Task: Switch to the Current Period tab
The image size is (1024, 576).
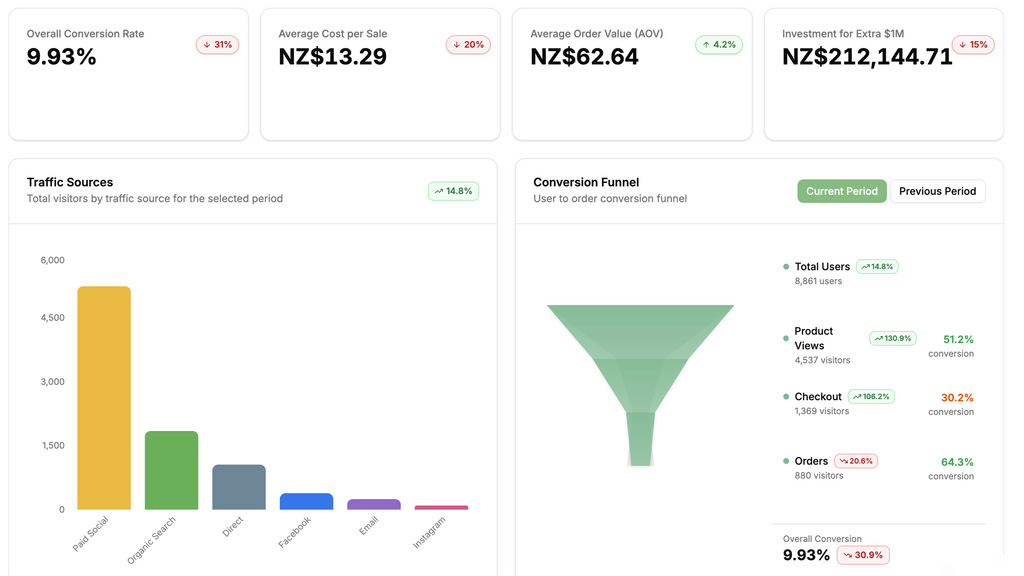Action: pyautogui.click(x=841, y=191)
